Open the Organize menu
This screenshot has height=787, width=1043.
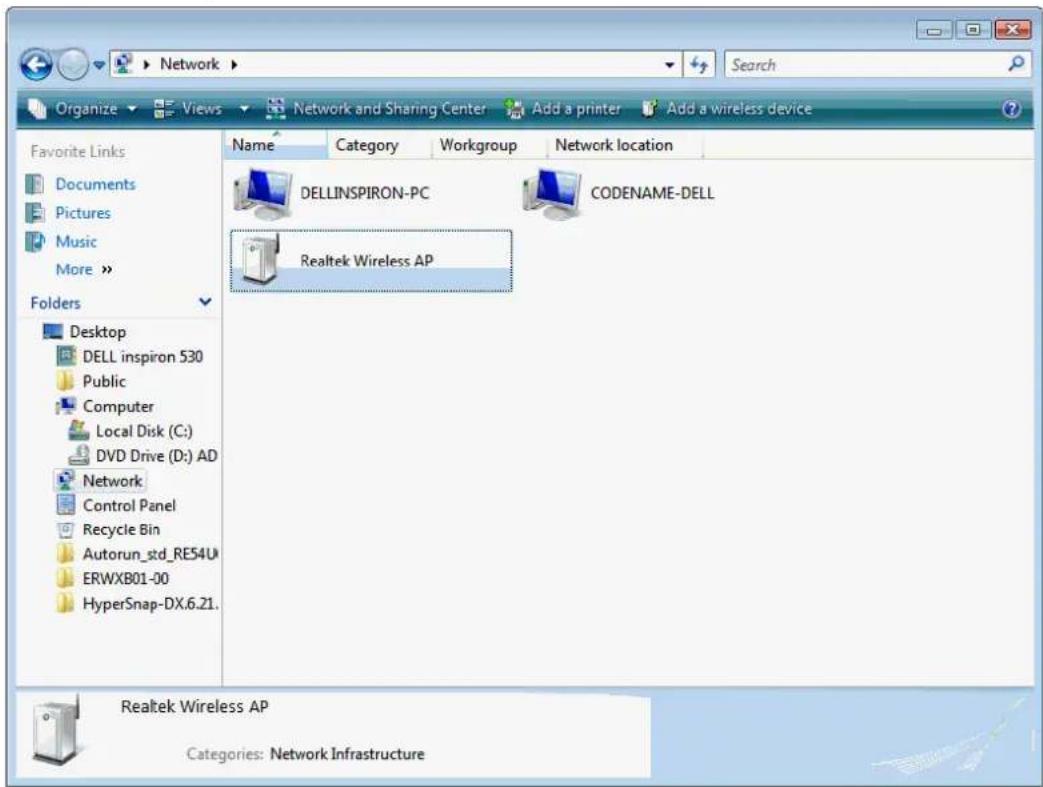pyautogui.click(x=81, y=108)
